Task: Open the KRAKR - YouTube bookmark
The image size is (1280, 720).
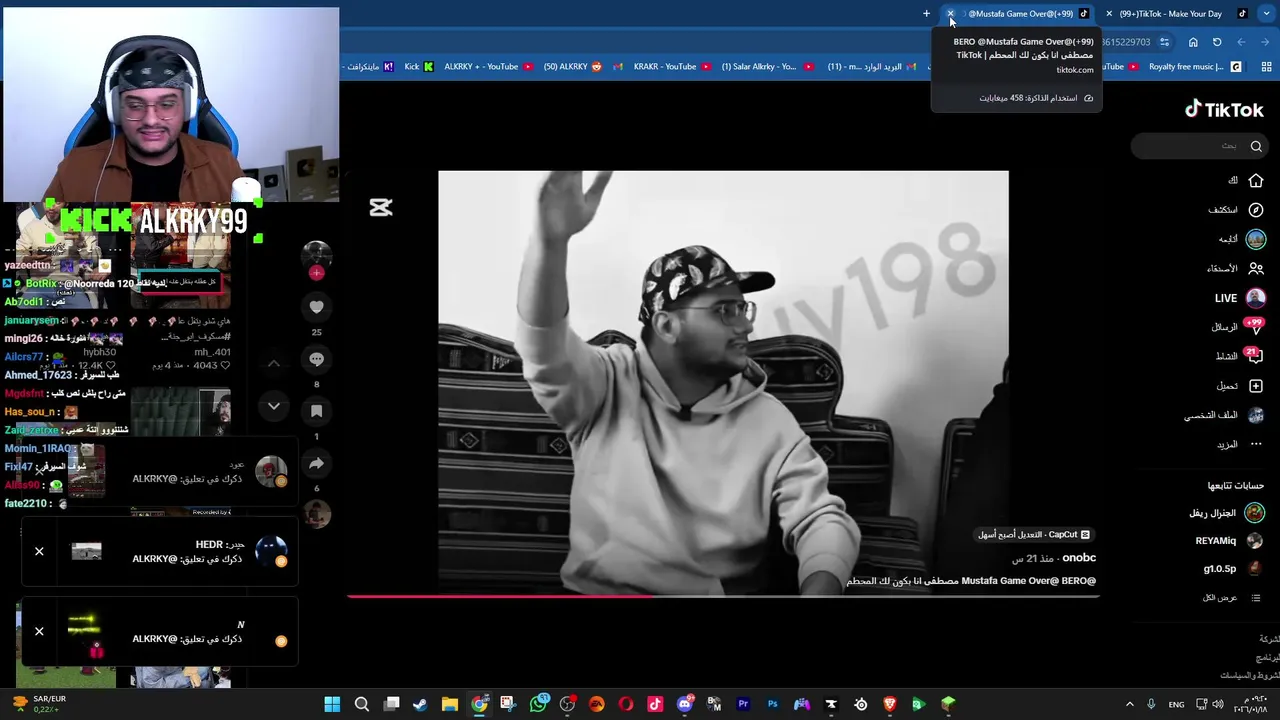Action: pos(671,67)
